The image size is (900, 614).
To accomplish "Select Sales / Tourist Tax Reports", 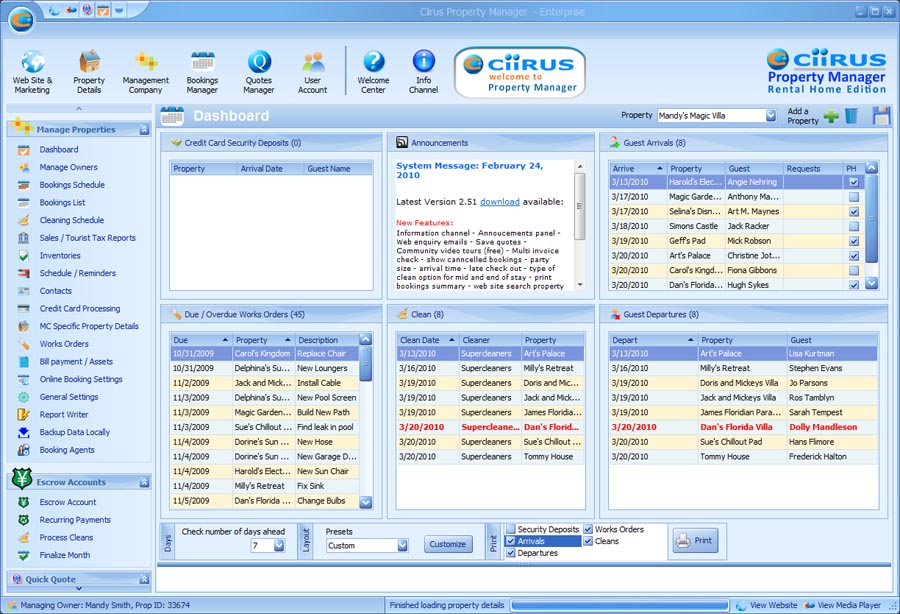I will (88, 238).
